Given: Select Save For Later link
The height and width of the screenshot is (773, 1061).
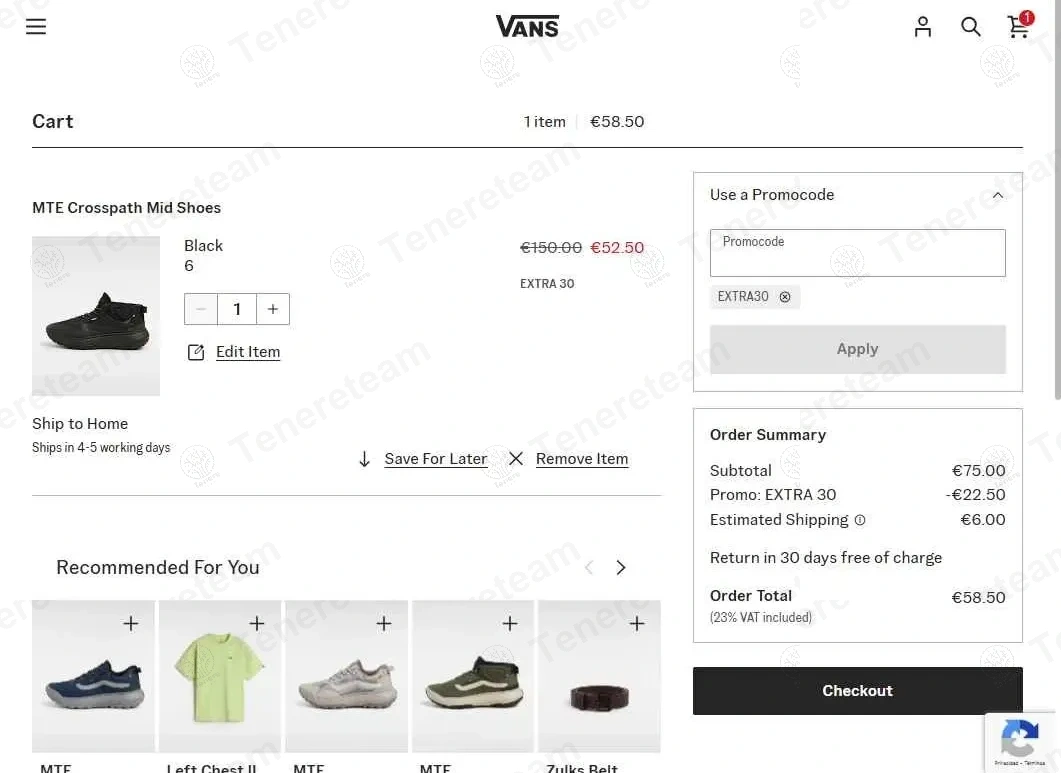Looking at the screenshot, I should (435, 459).
